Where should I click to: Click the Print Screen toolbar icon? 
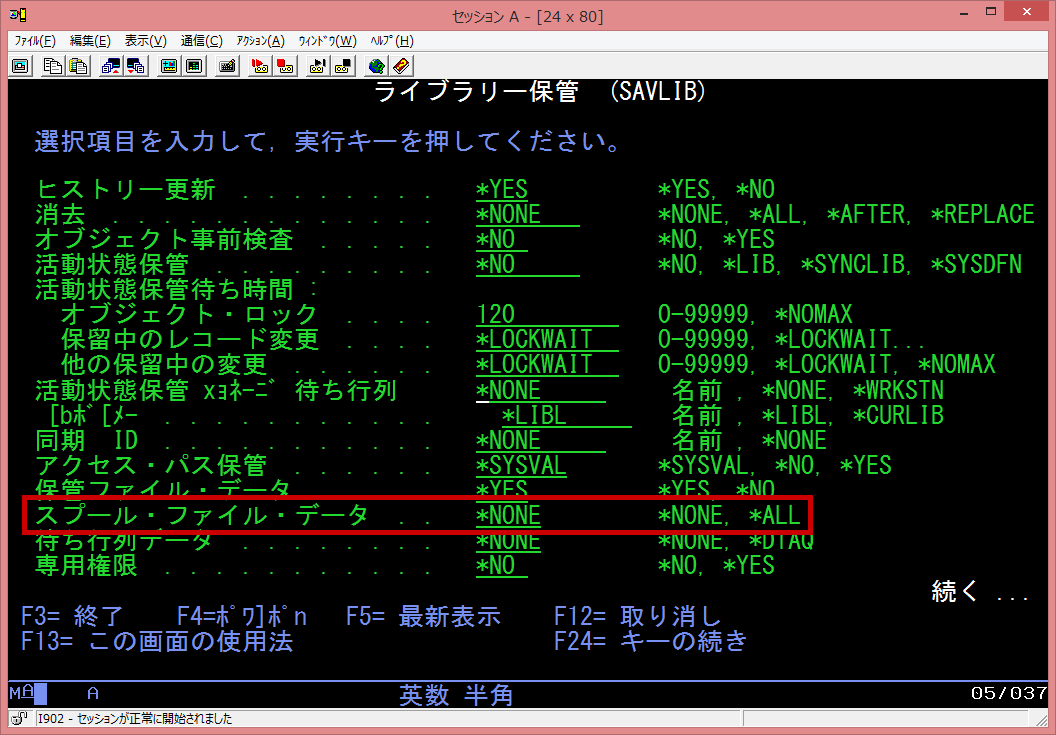click(19, 66)
